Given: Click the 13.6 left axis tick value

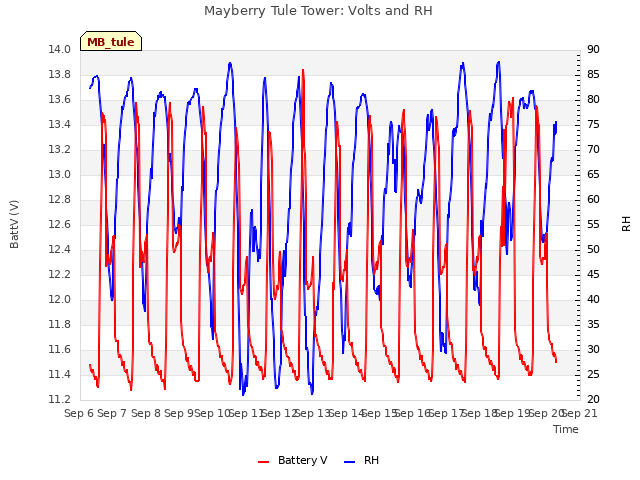Looking at the screenshot, I should click(x=59, y=100).
